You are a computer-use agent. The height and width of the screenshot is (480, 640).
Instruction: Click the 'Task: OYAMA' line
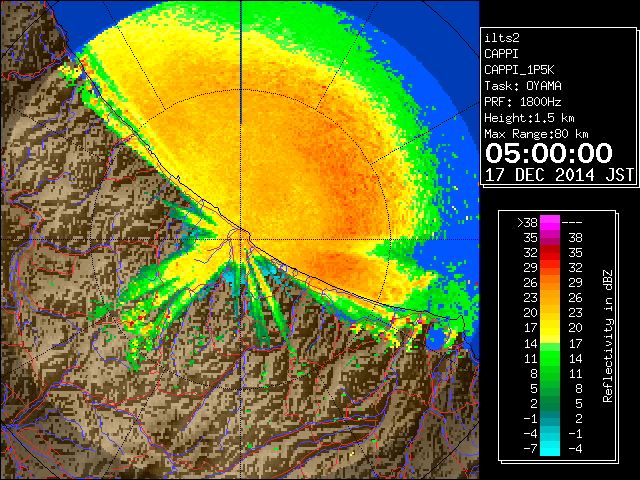523,86
